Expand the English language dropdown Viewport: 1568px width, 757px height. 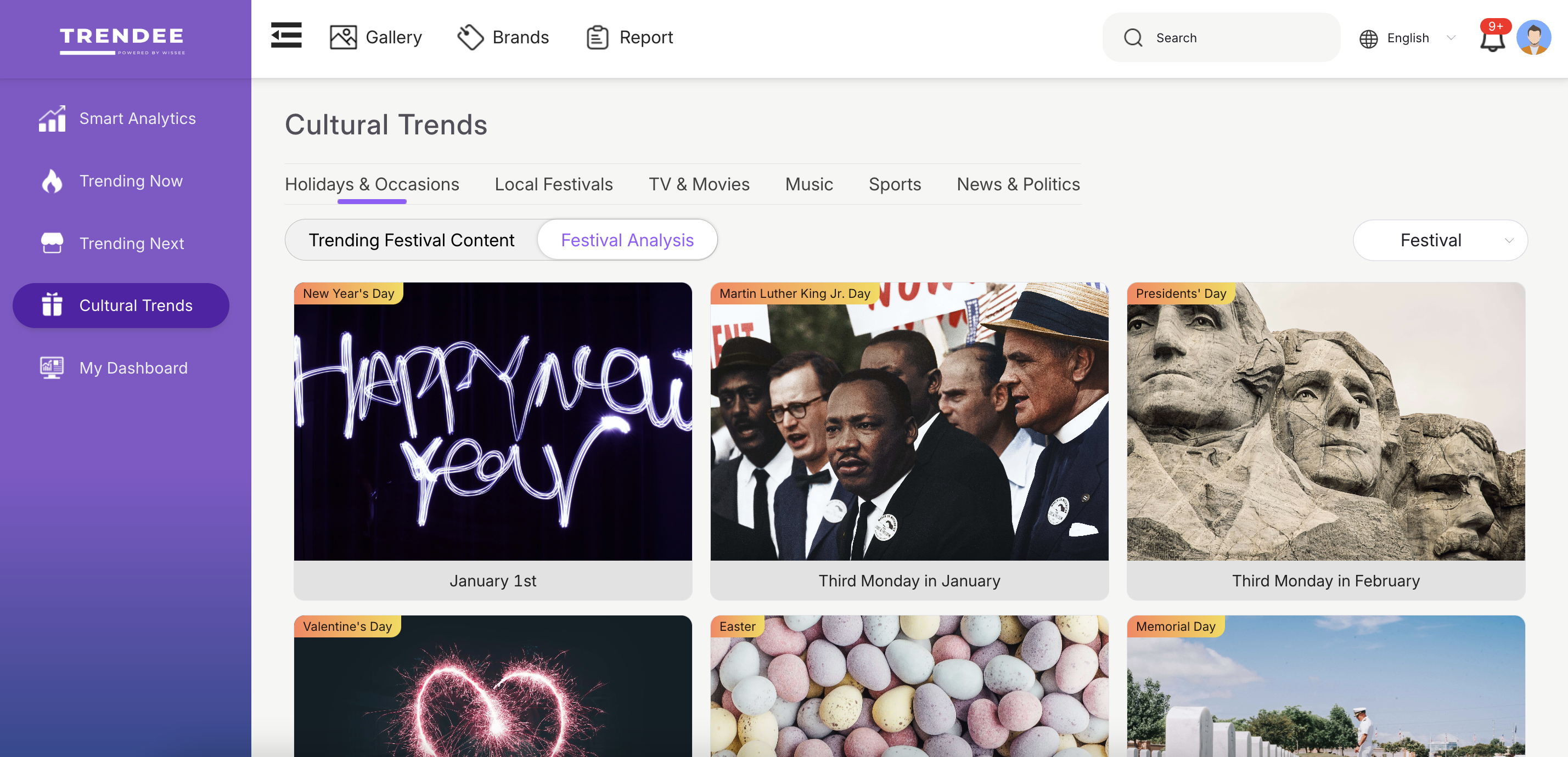(1406, 38)
